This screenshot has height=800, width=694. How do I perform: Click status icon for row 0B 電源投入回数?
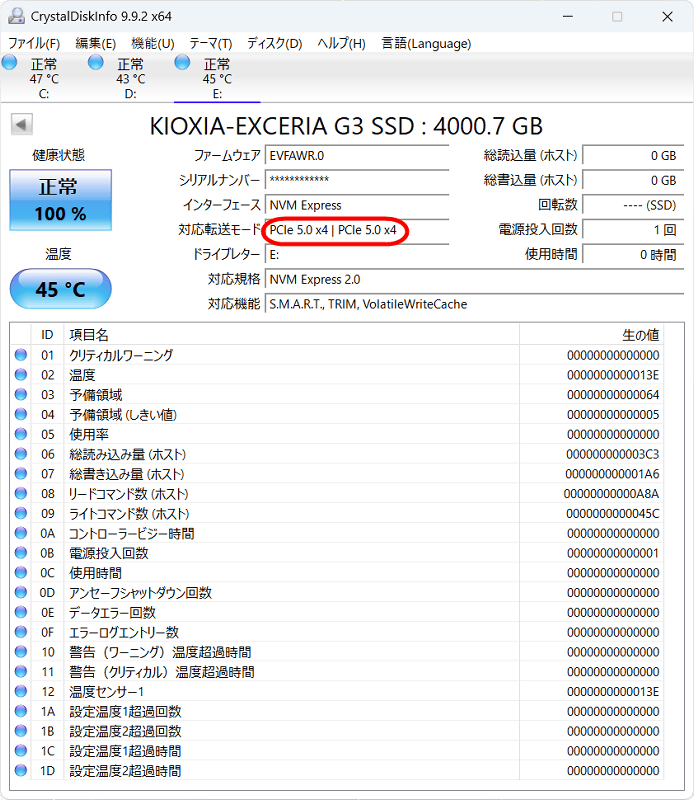(x=20, y=553)
